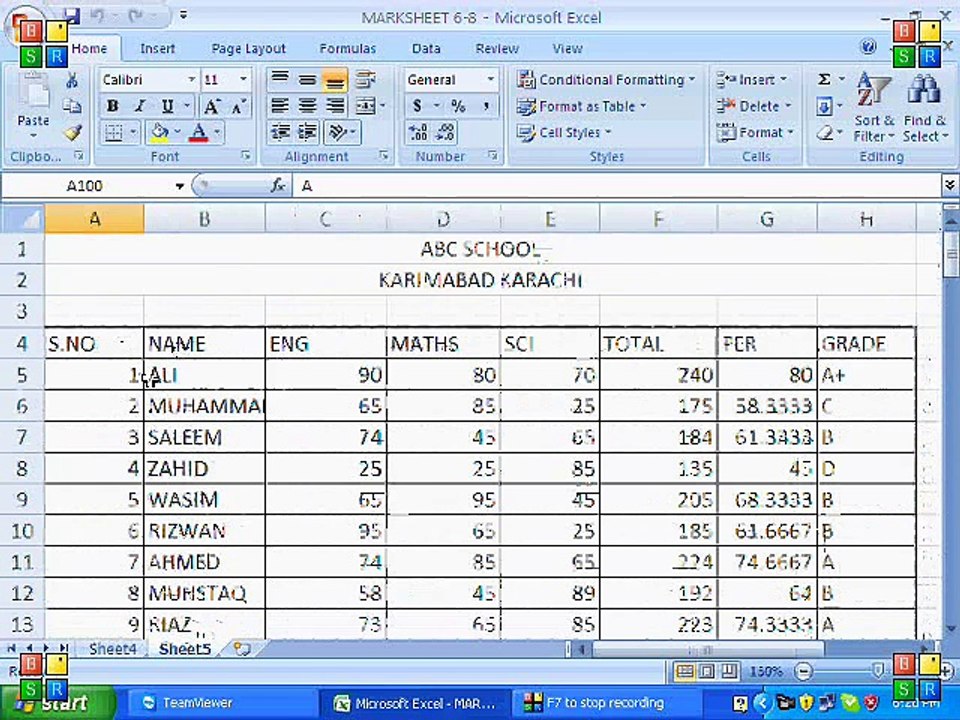The image size is (960, 720).
Task: Click the Insert Function fx icon
Action: pyautogui.click(x=278, y=186)
